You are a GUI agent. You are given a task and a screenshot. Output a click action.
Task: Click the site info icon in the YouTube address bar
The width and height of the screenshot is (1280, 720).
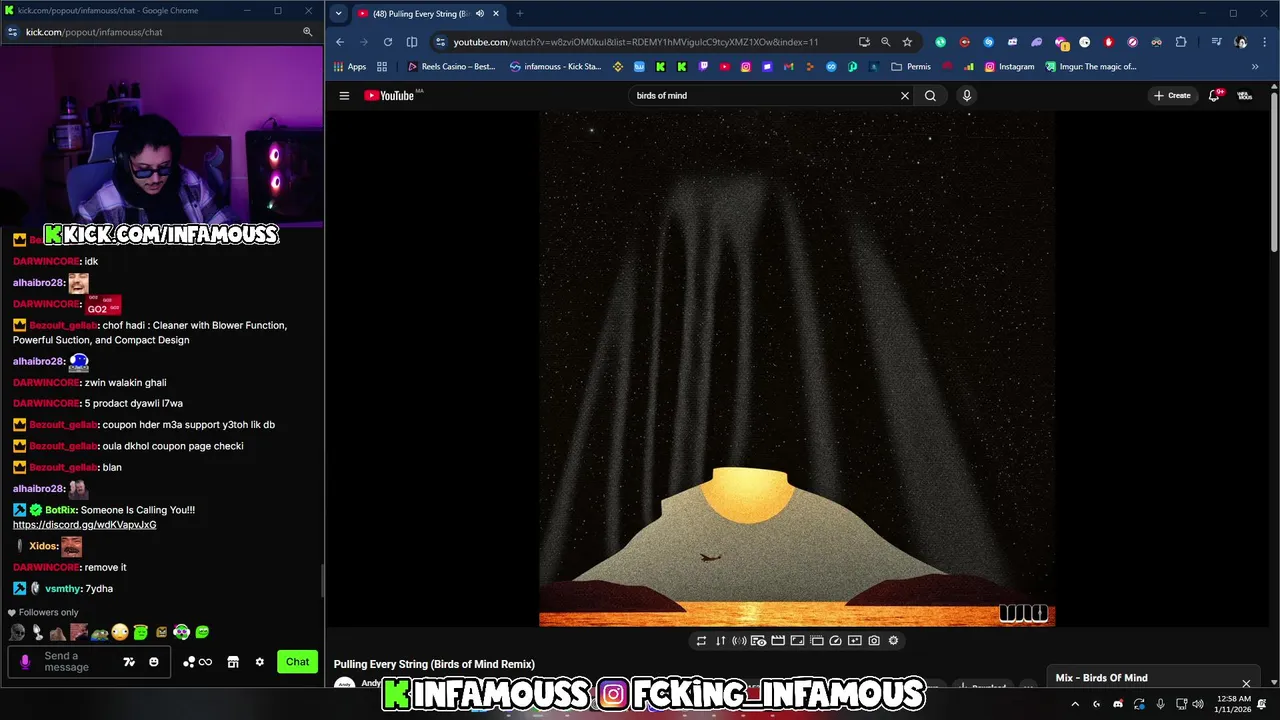point(440,42)
